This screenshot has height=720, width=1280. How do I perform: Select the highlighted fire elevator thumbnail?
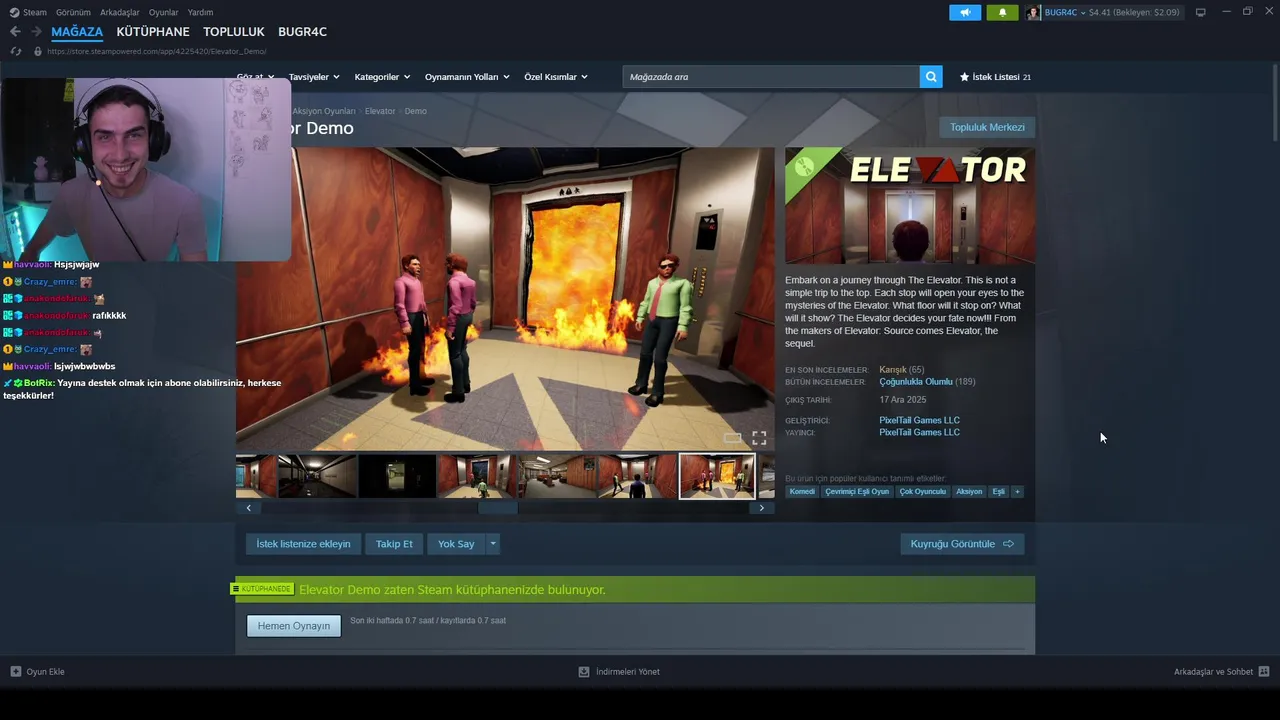pyautogui.click(x=717, y=476)
